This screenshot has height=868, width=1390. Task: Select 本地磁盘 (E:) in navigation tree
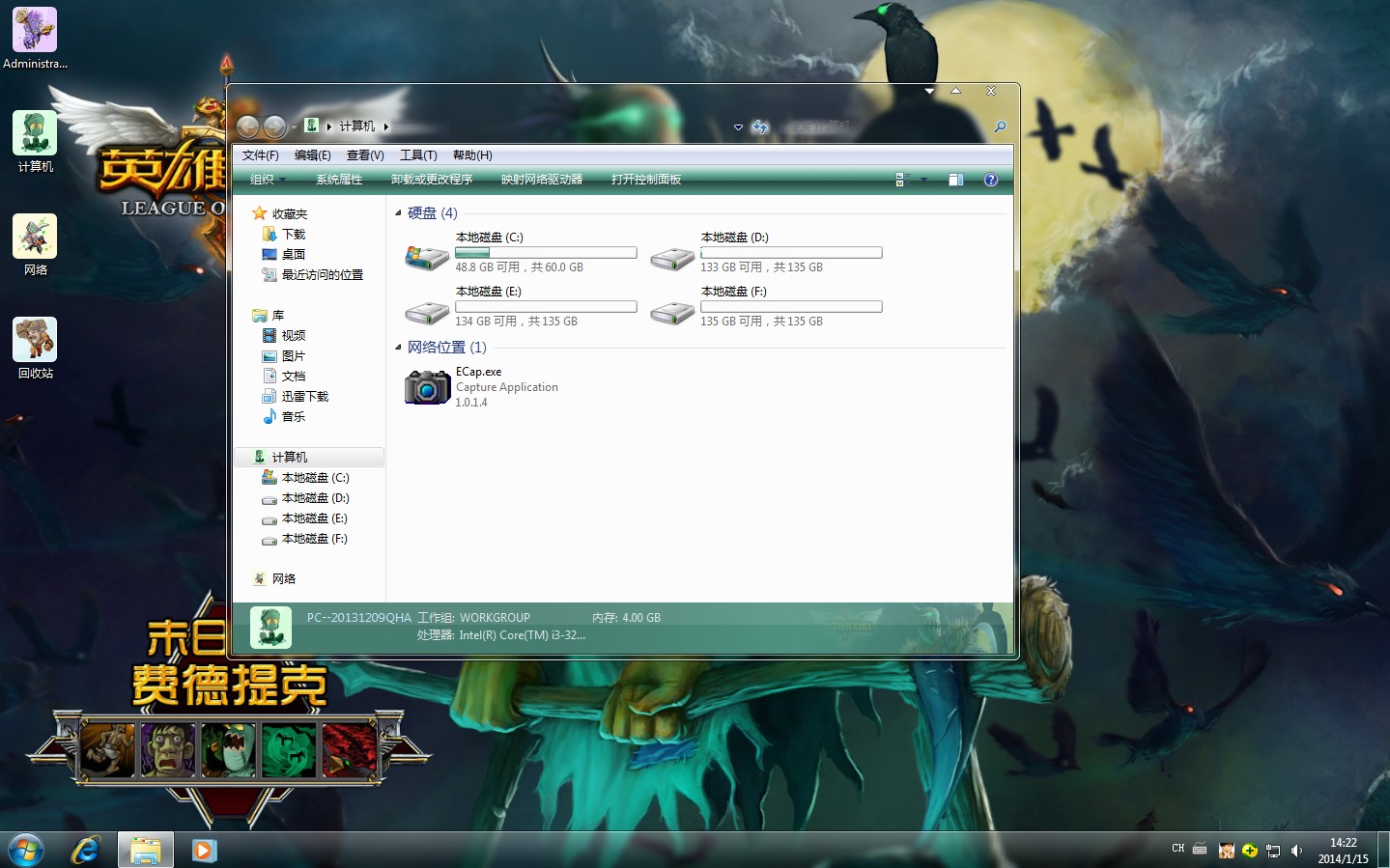click(305, 518)
